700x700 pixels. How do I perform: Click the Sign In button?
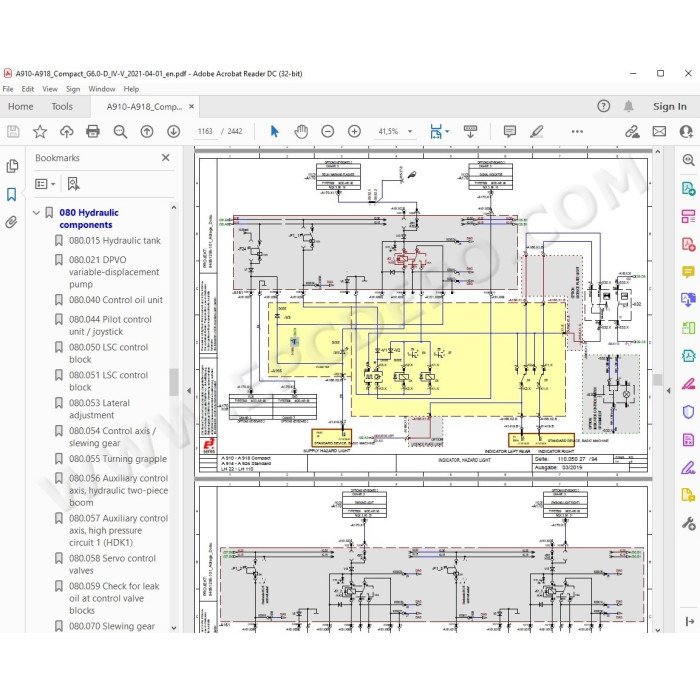click(670, 106)
